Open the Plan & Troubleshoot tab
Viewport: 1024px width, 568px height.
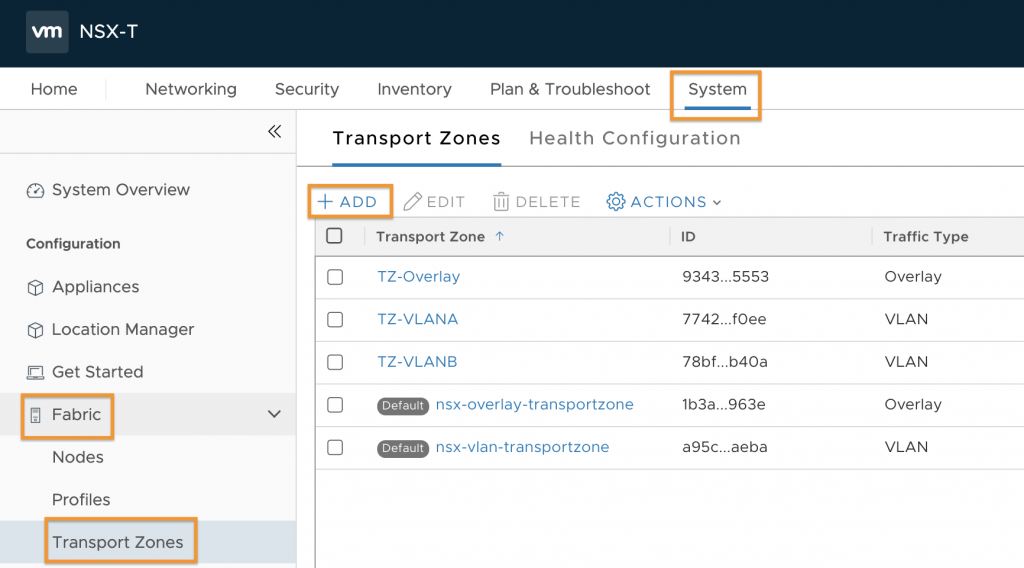click(x=570, y=89)
